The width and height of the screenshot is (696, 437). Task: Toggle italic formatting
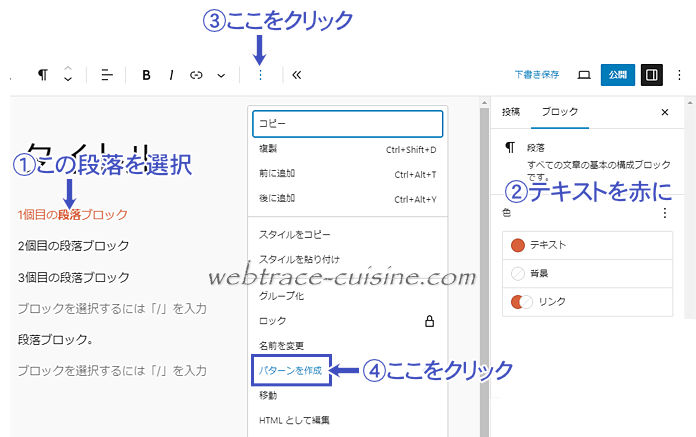tap(171, 75)
